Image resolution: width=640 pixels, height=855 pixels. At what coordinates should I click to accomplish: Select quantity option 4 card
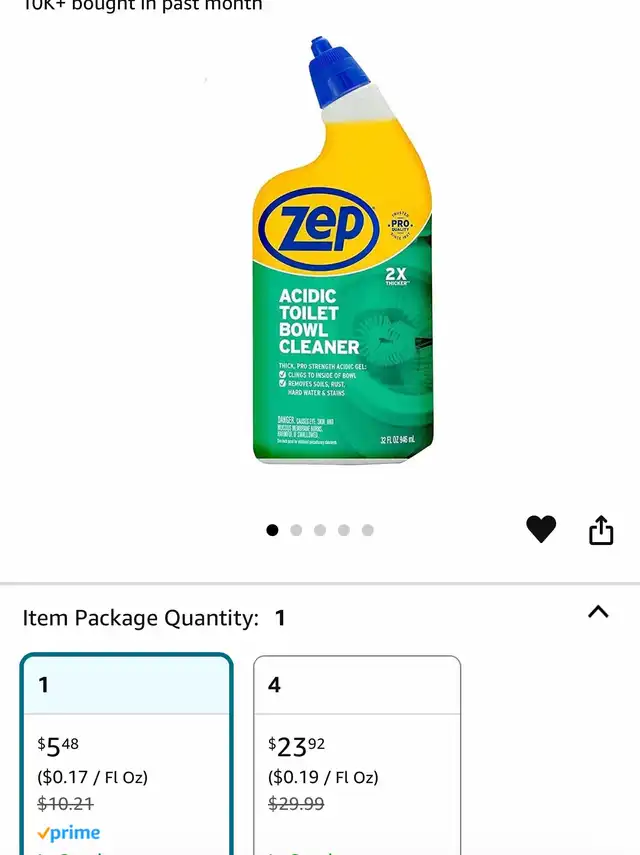pos(357,755)
